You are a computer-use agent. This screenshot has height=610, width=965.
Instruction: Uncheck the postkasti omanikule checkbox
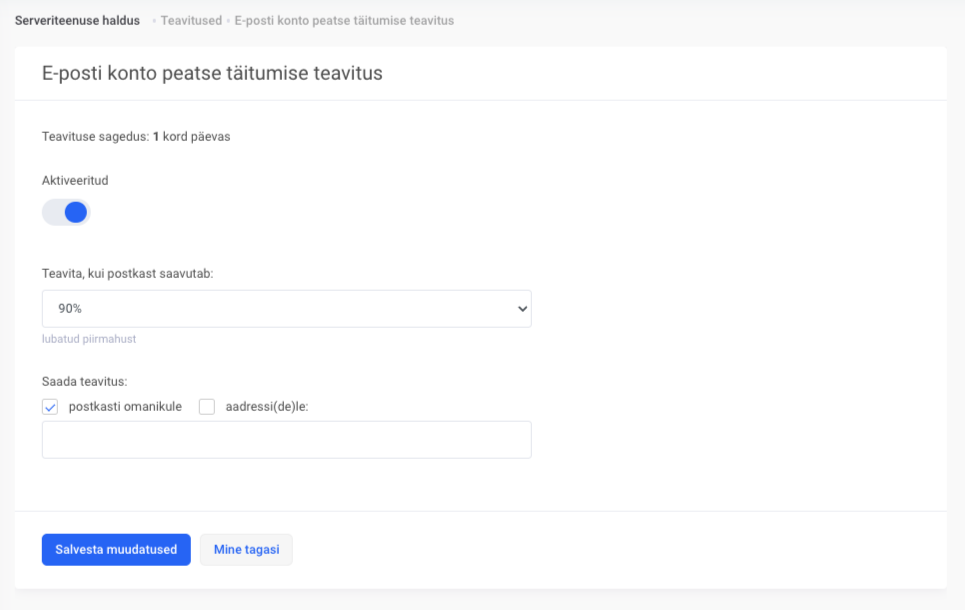point(51,407)
